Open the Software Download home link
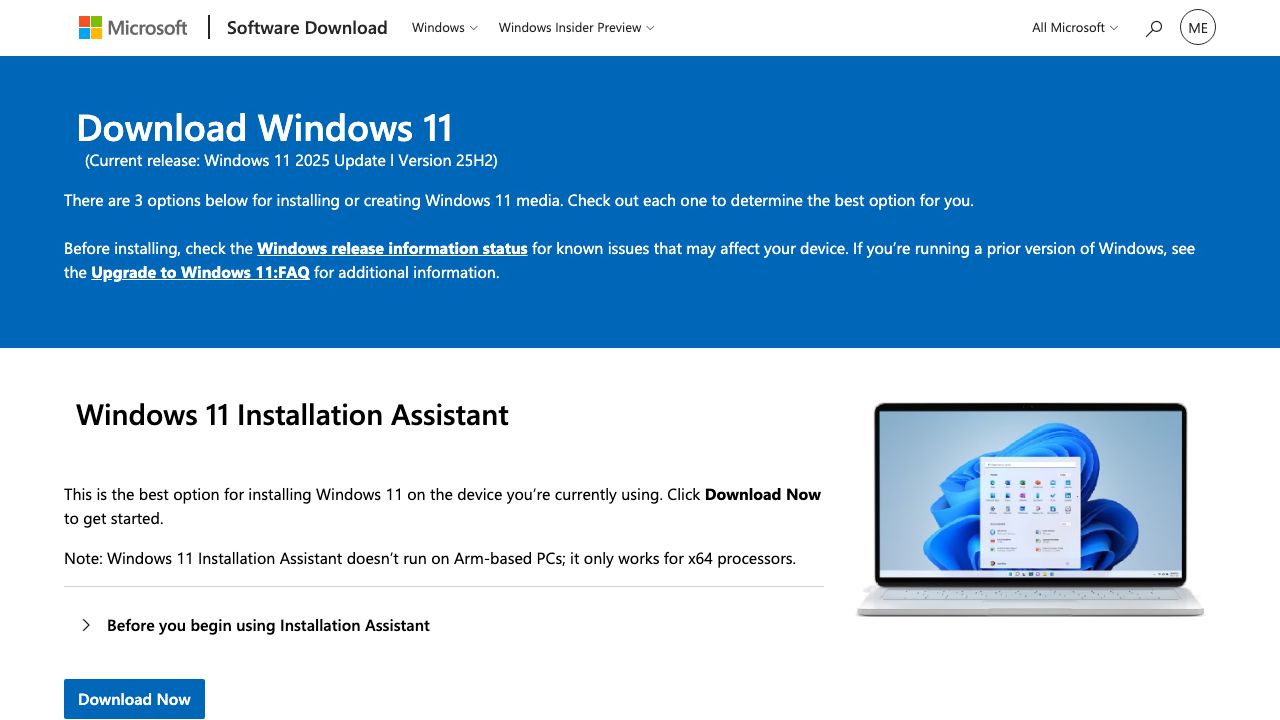1280x720 pixels. tap(307, 28)
